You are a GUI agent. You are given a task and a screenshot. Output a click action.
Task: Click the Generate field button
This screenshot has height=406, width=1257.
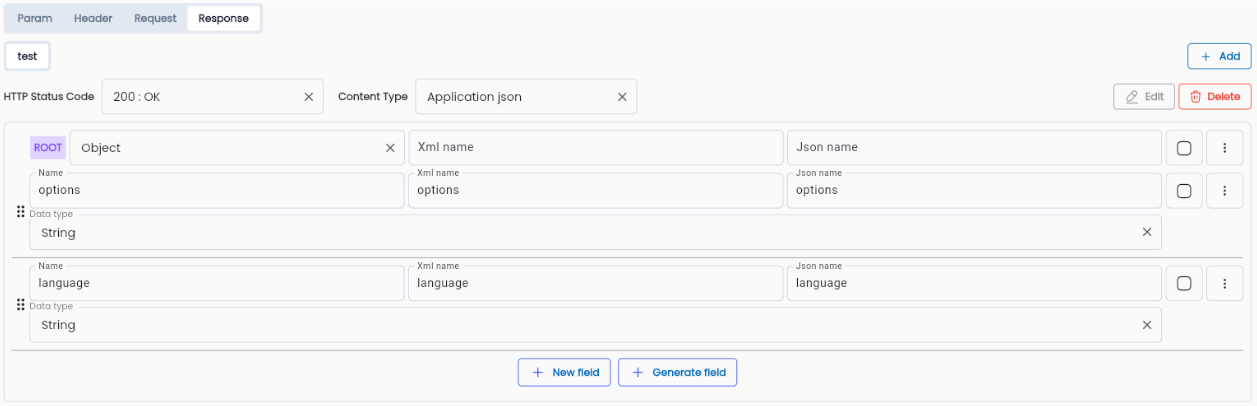pos(678,372)
